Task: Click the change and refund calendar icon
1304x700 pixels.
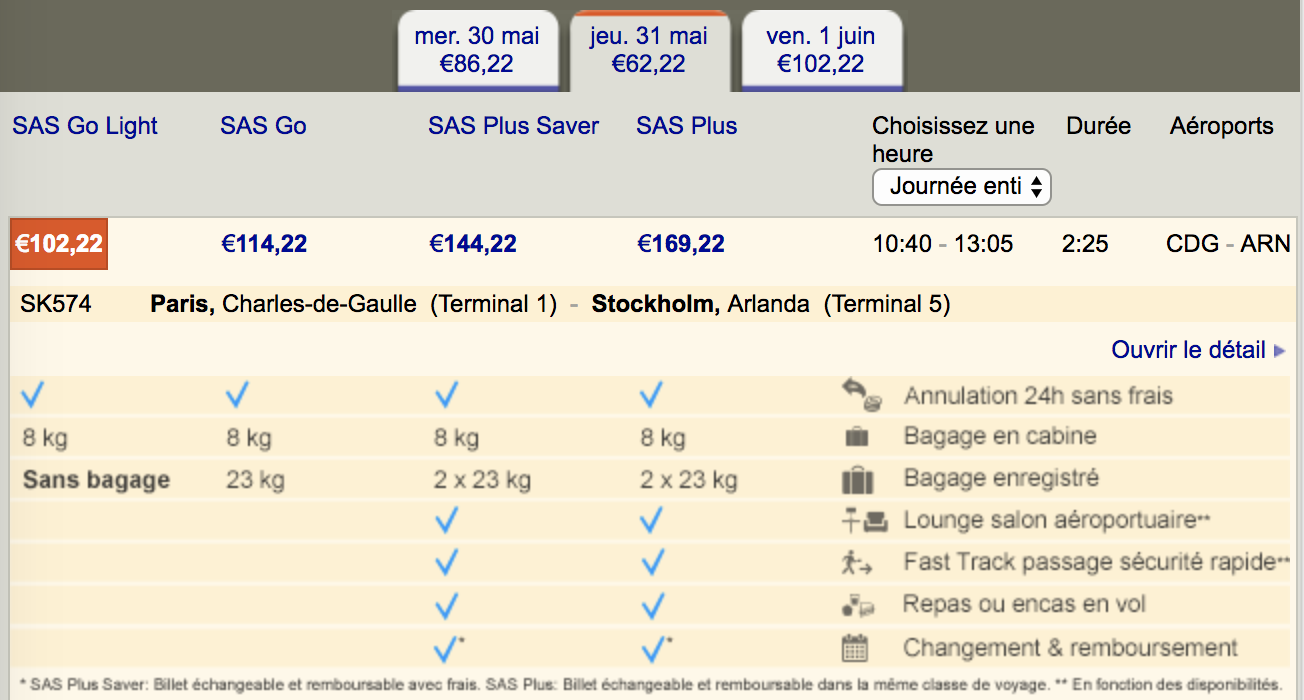Action: pos(855,648)
